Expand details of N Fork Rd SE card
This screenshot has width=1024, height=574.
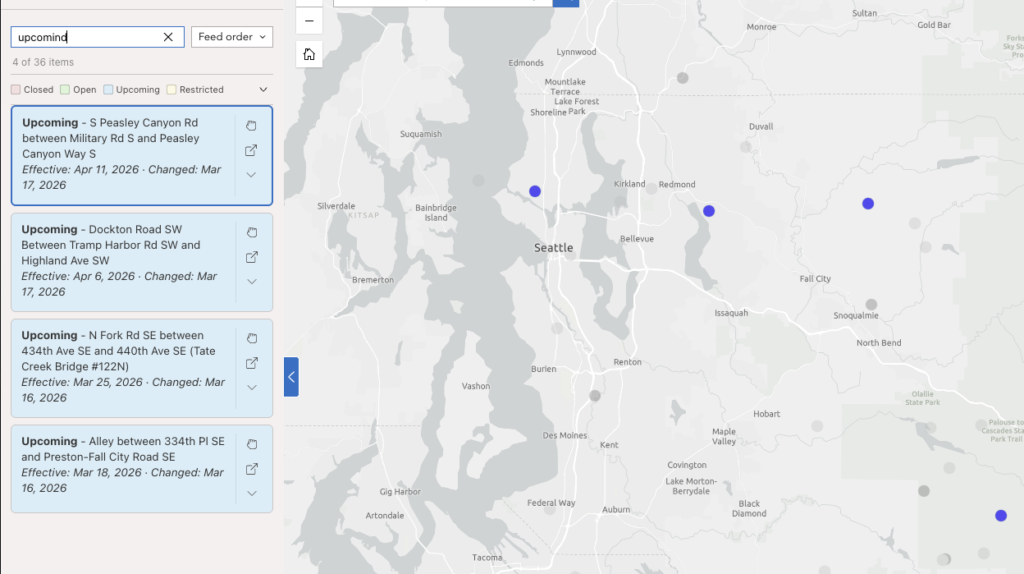(x=252, y=387)
